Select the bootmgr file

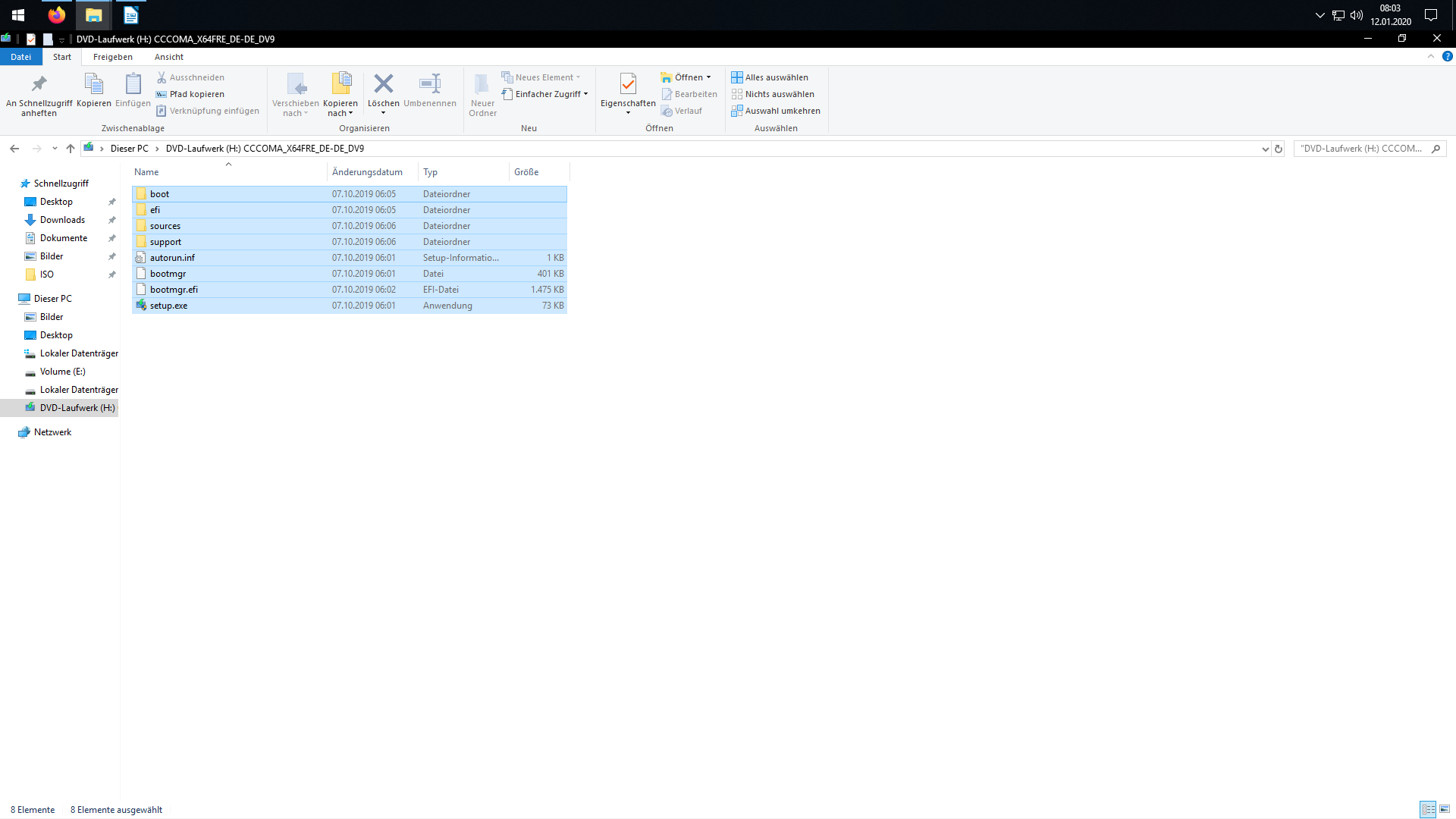coord(350,274)
